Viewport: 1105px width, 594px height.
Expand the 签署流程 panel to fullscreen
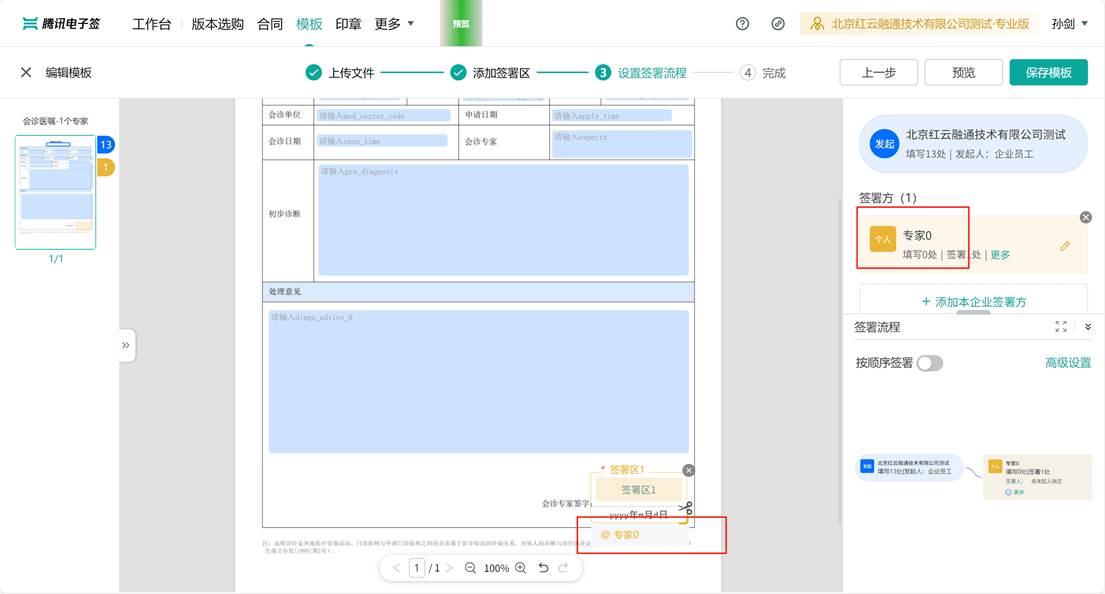1061,327
